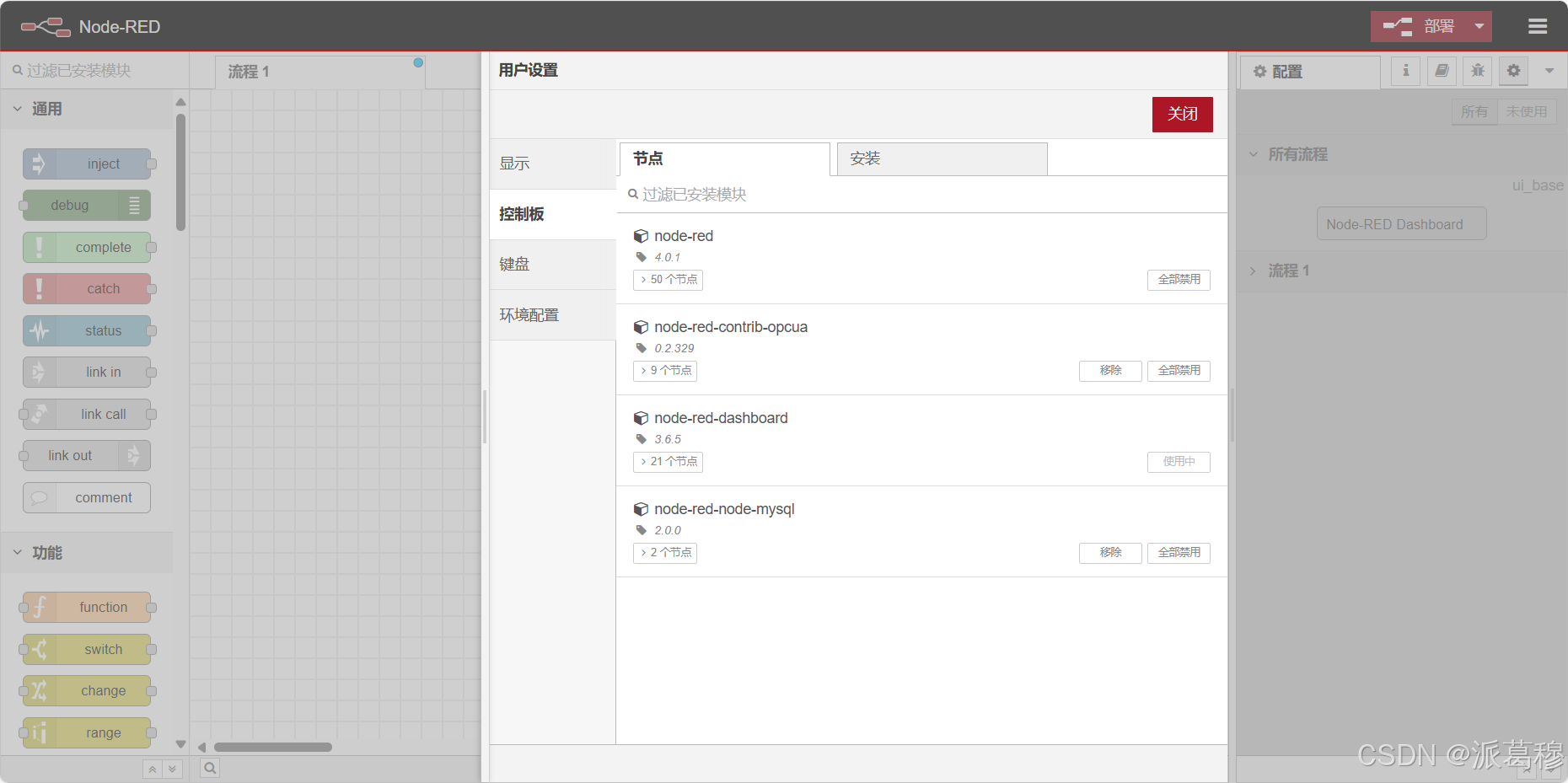Viewport: 1568px width, 783px height.
Task: Expand all palette categories icon
Action: point(173,769)
